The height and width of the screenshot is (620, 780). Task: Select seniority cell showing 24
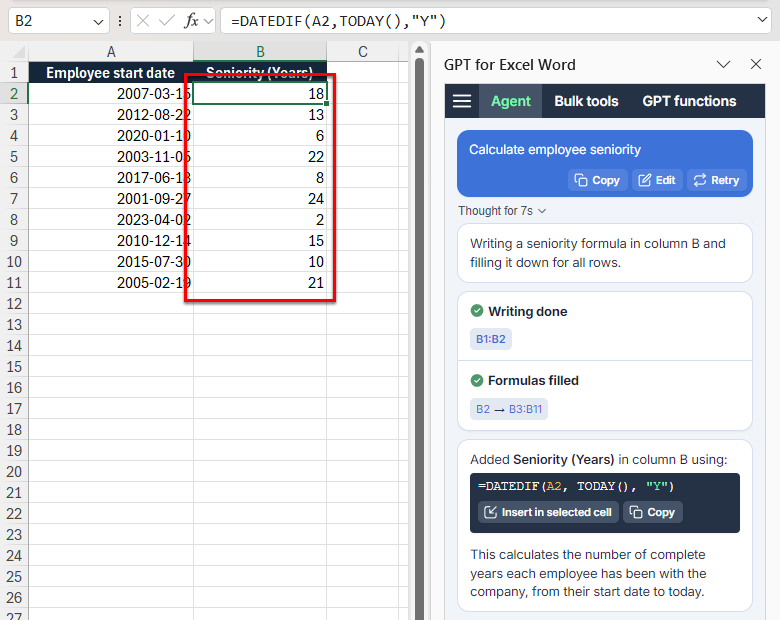click(x=260, y=199)
